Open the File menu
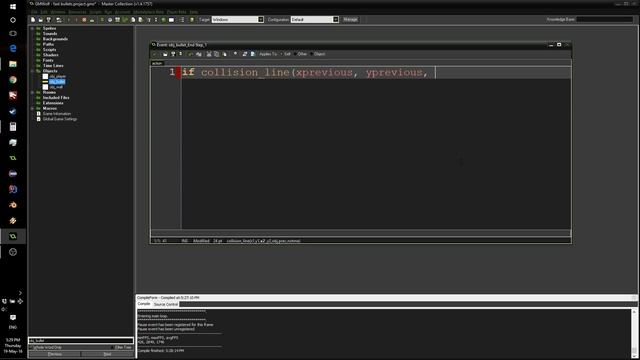Image resolution: width=640 pixels, height=360 pixels. point(34,12)
